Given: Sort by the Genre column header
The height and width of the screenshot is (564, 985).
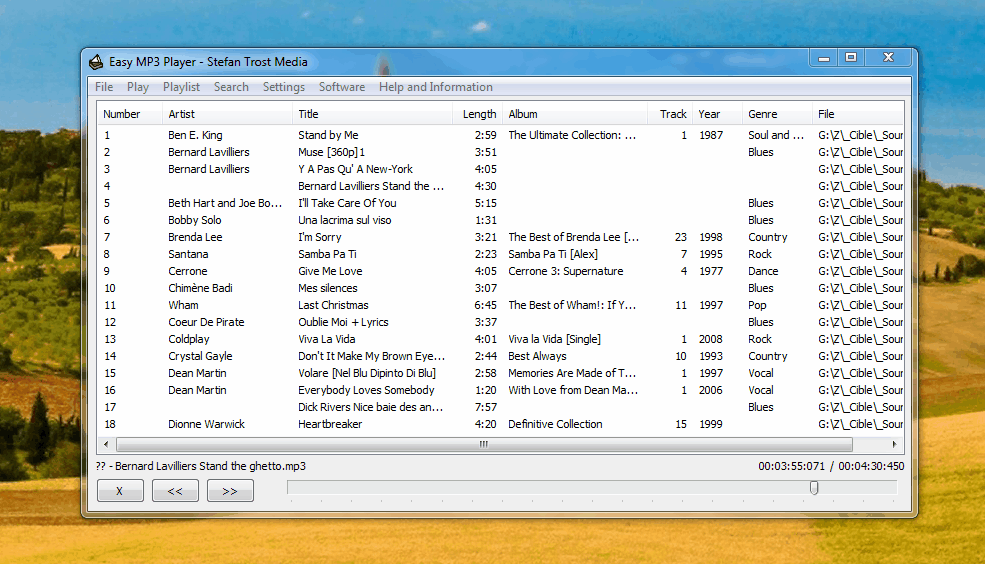Looking at the screenshot, I should 776,114.
